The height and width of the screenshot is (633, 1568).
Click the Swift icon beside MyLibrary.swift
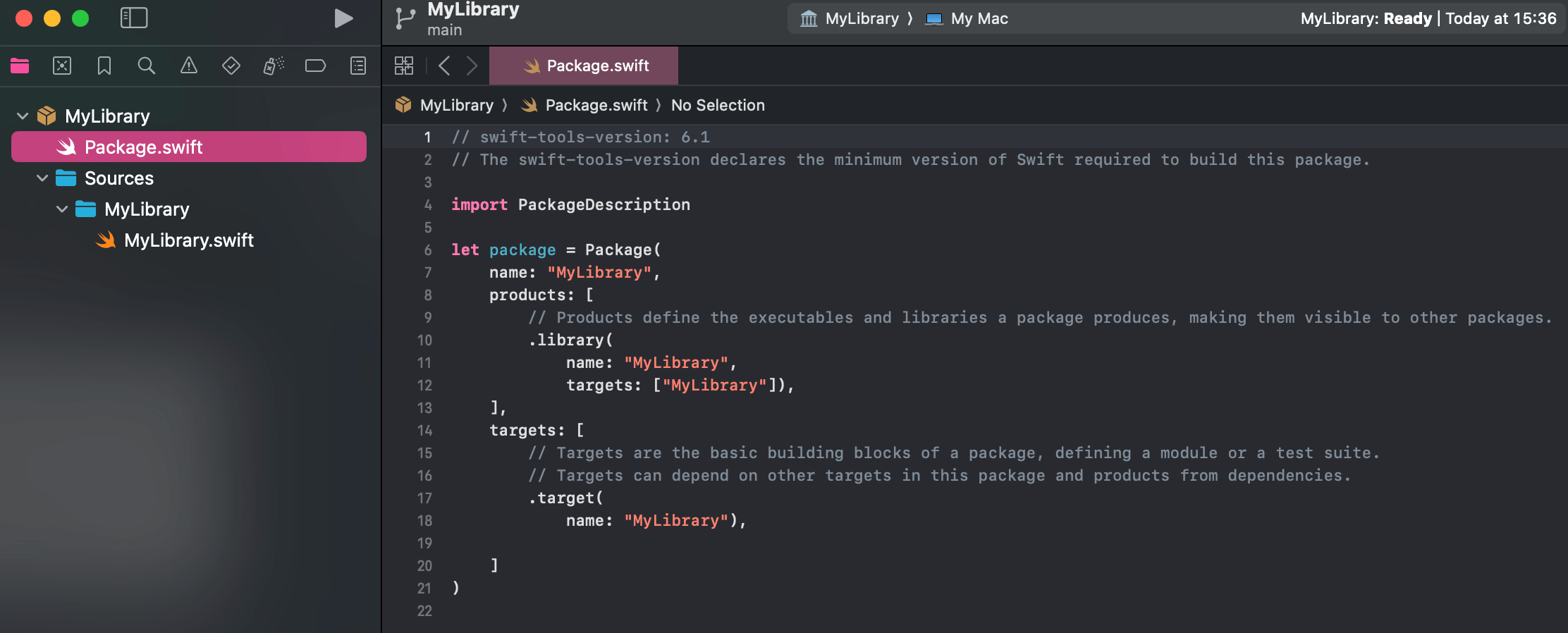click(x=106, y=240)
